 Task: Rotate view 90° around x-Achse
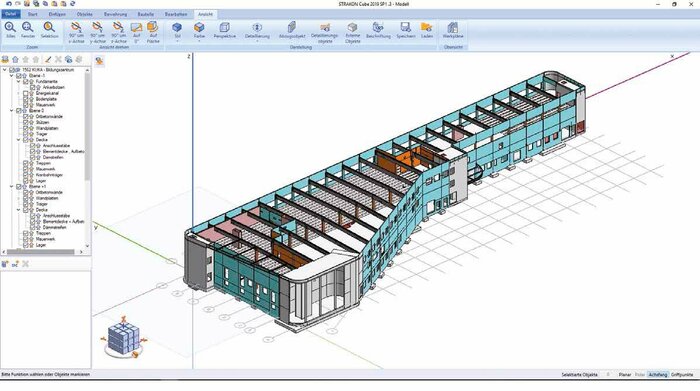(76, 27)
